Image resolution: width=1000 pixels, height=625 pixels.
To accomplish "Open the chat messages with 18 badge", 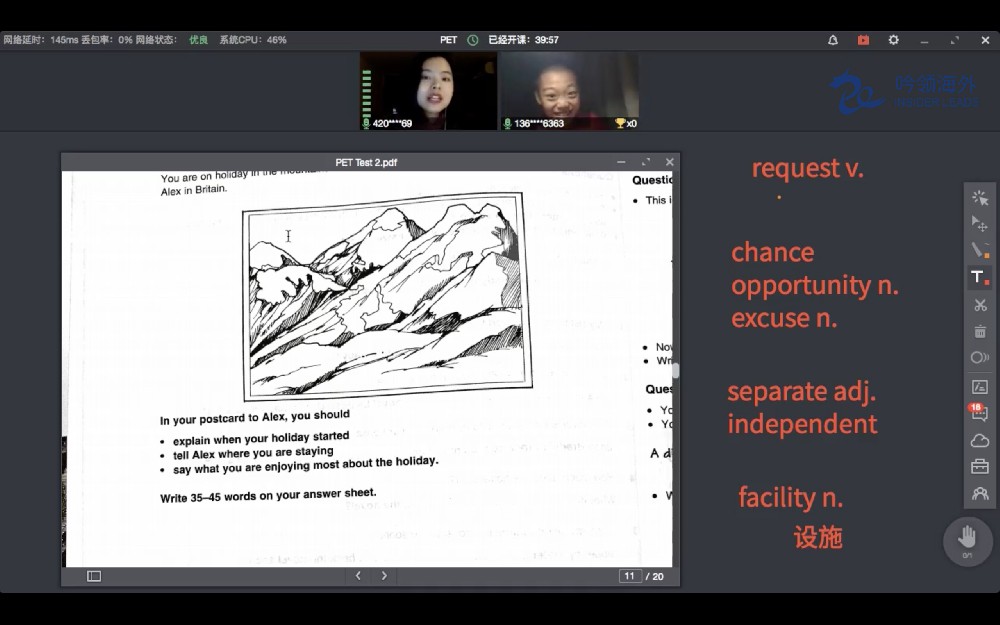I will [x=979, y=413].
